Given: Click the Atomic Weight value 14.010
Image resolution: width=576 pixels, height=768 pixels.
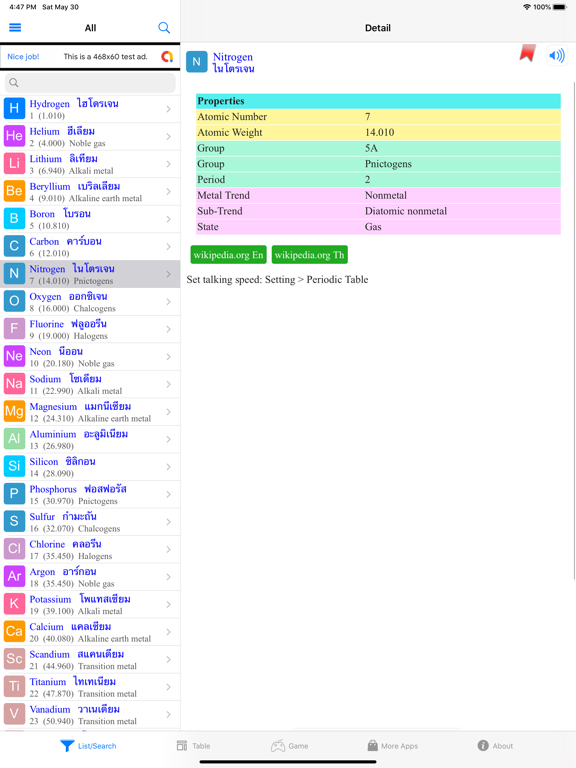Looking at the screenshot, I should tap(380, 132).
